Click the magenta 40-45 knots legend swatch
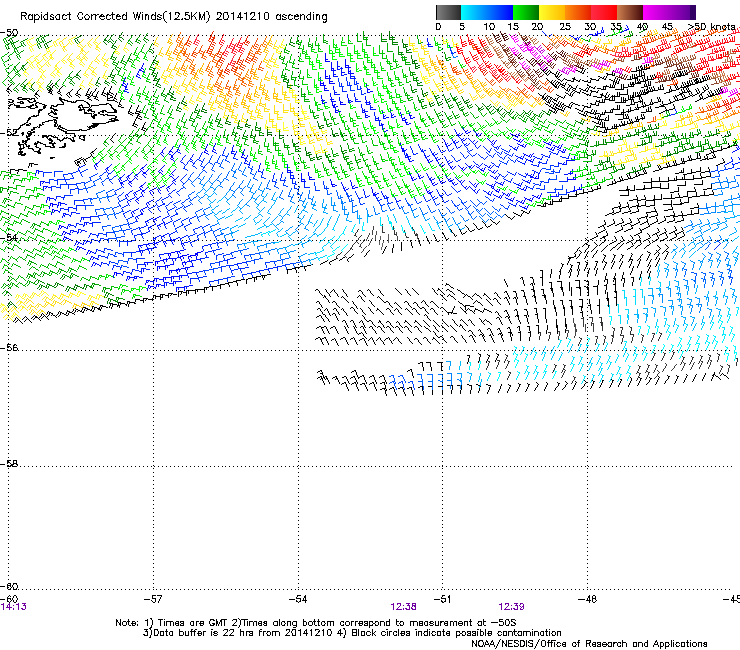 [x=656, y=12]
